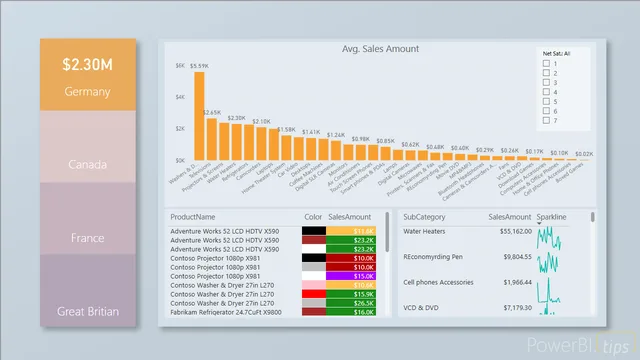Select the $26.5K sales amount cell
The width and height of the screenshot is (640, 360).
[x=351, y=303]
